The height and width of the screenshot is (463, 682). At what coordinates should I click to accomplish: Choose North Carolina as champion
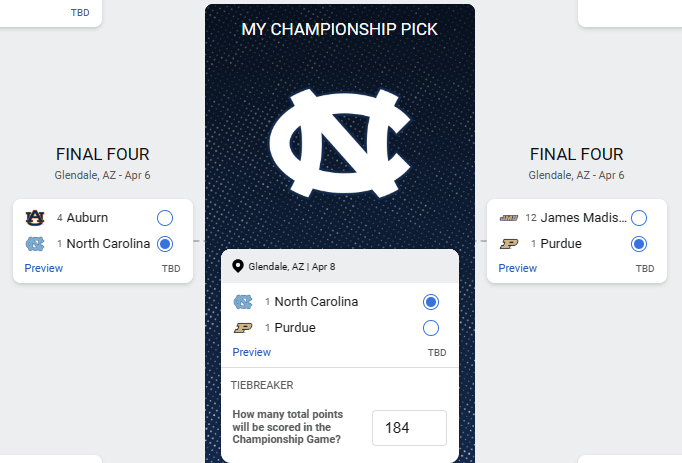(x=431, y=302)
